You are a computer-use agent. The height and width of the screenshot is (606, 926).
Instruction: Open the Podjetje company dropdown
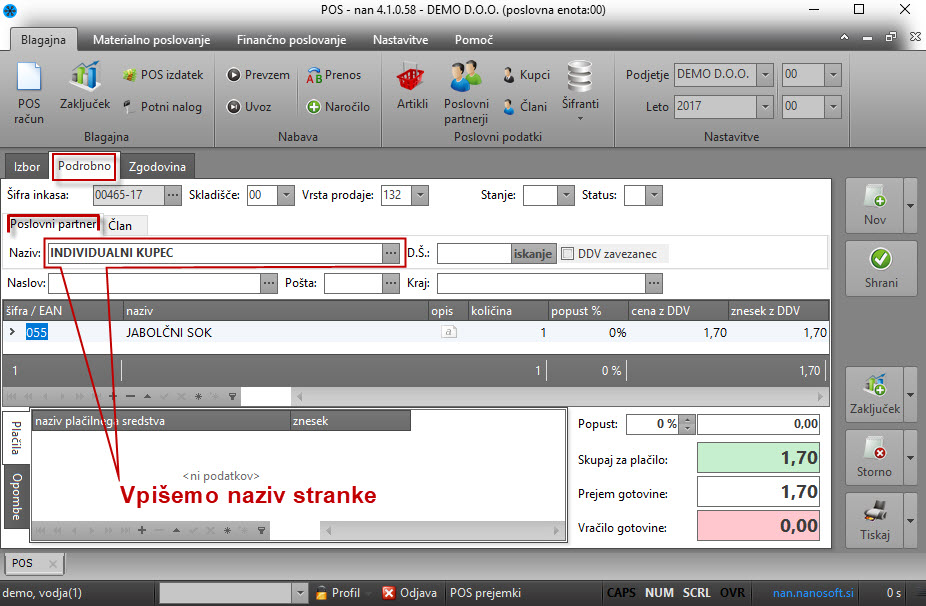point(764,75)
